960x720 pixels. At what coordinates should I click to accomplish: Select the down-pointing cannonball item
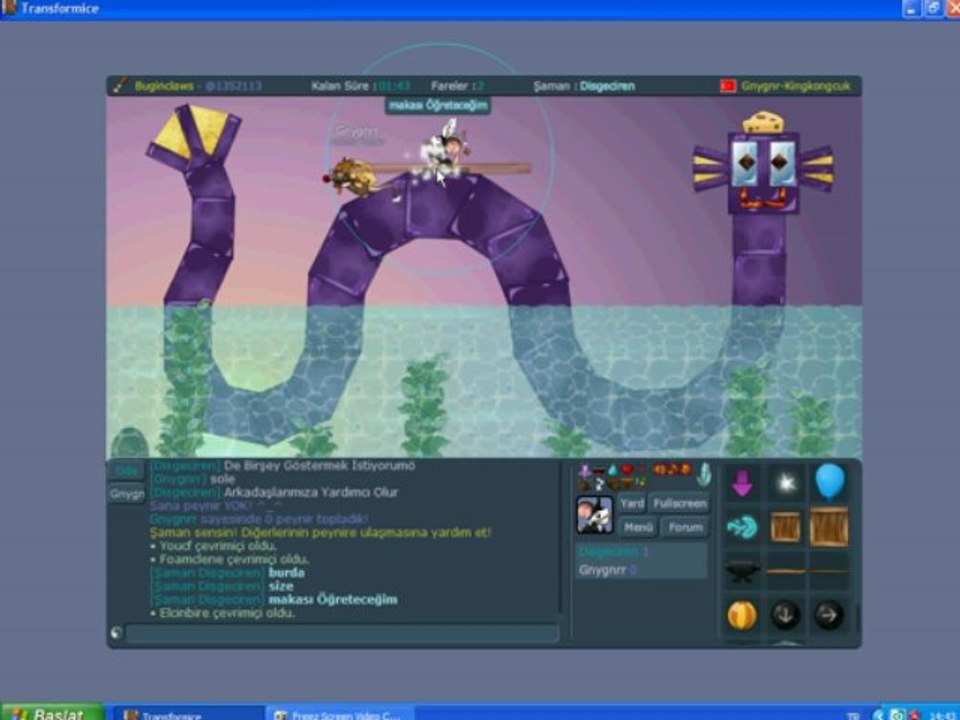click(x=786, y=615)
